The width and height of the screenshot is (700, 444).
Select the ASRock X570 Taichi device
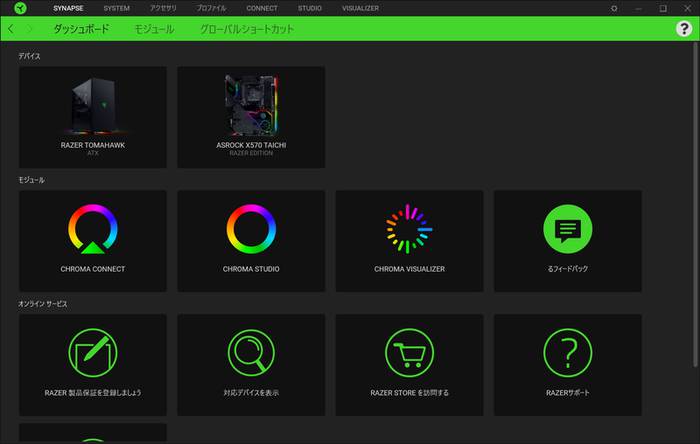tap(251, 117)
